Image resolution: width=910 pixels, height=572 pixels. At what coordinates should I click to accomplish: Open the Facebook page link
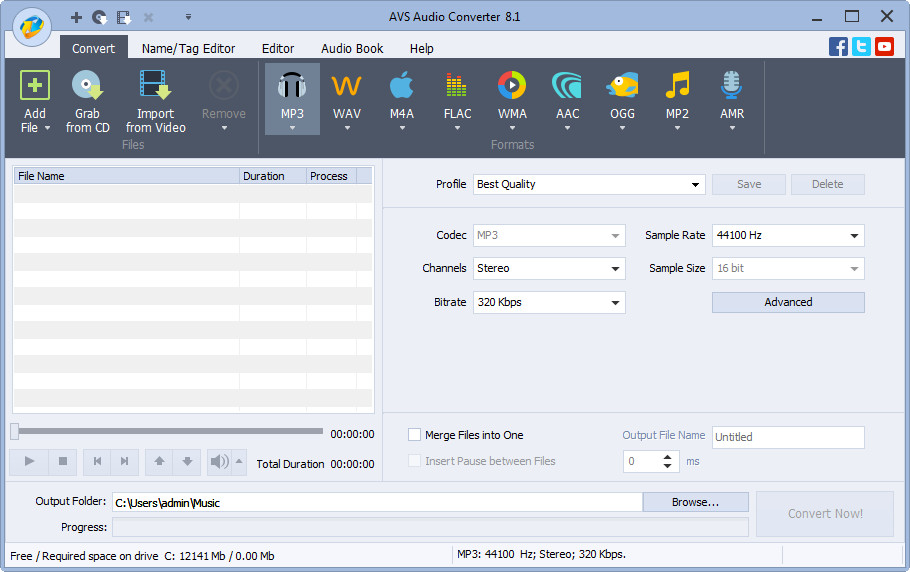[x=838, y=46]
